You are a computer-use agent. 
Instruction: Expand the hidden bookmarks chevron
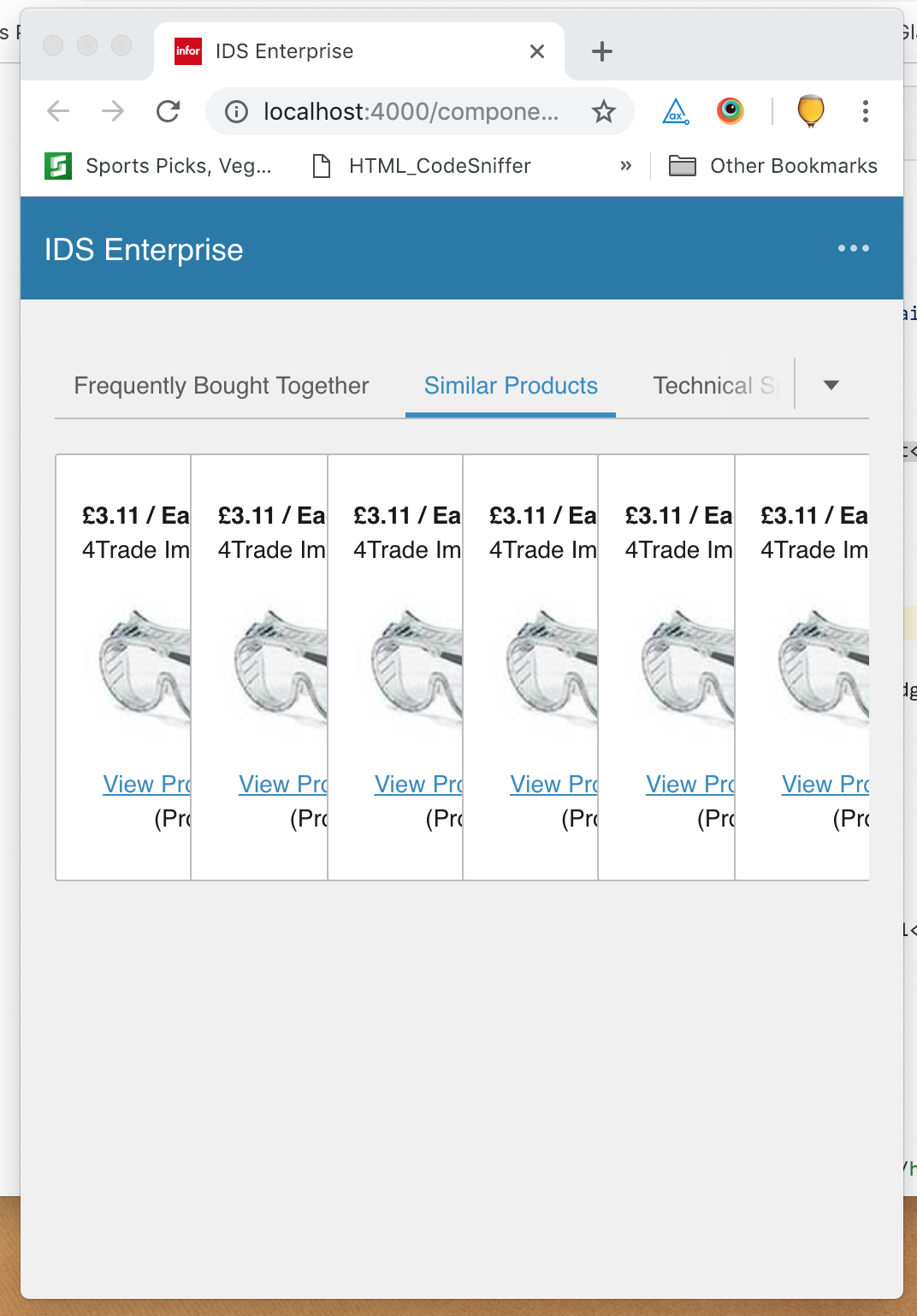click(626, 165)
